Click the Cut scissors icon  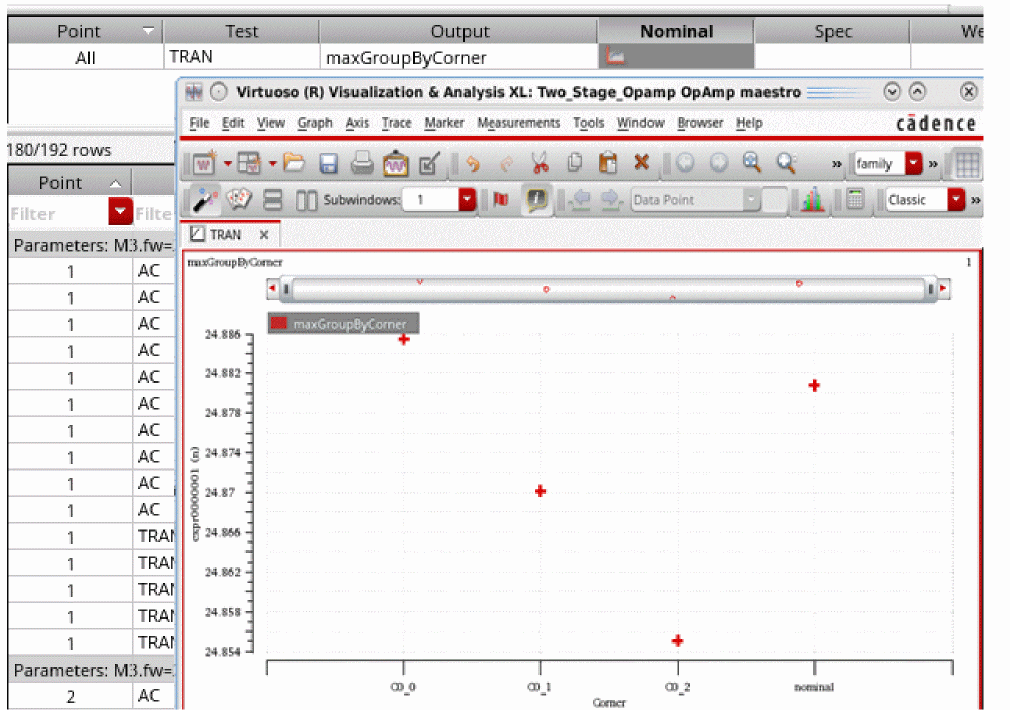540,163
